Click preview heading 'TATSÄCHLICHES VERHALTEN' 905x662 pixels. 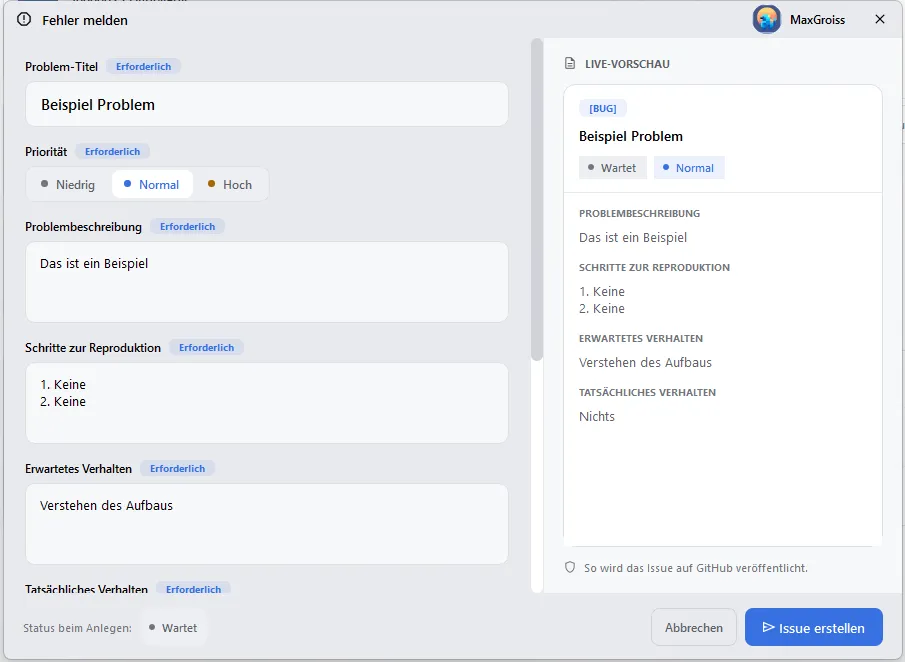(x=648, y=392)
